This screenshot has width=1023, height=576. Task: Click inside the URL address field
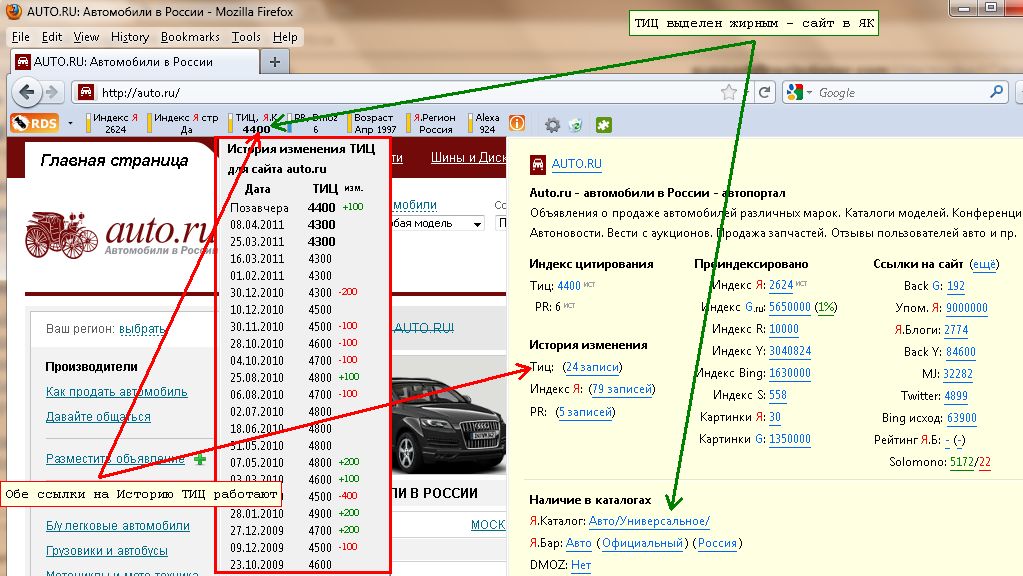tap(400, 93)
